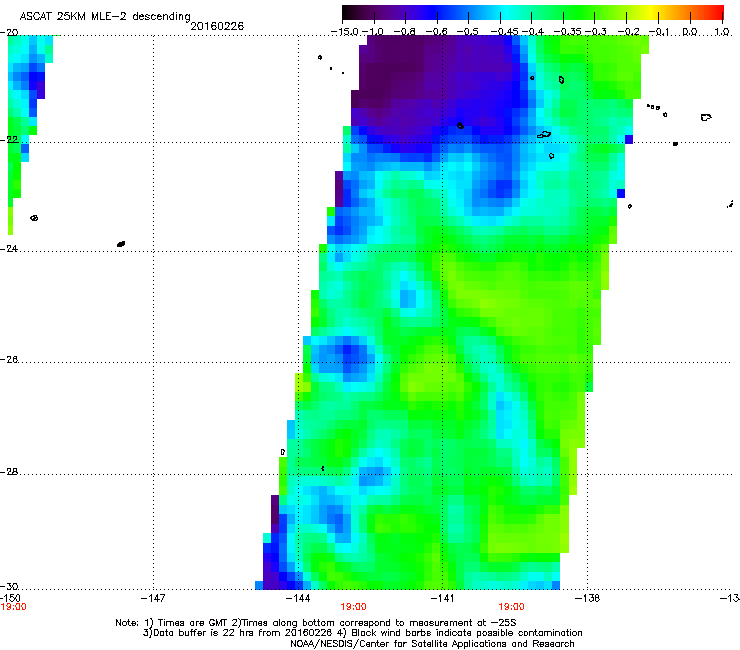Screen dimensions: 740x650
Task: Click the colorbar label -15.0
Action: [345, 32]
